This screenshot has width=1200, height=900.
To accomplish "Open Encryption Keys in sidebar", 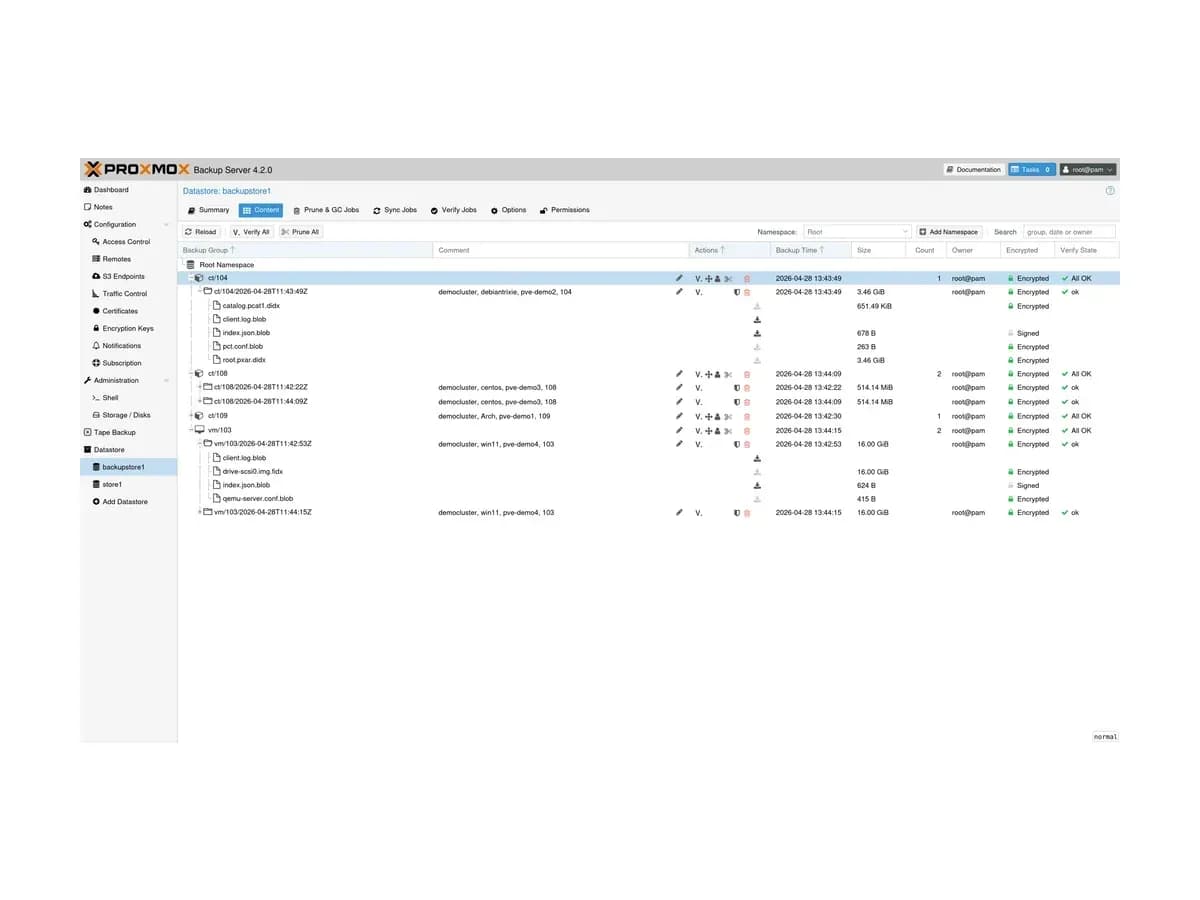I will point(128,328).
